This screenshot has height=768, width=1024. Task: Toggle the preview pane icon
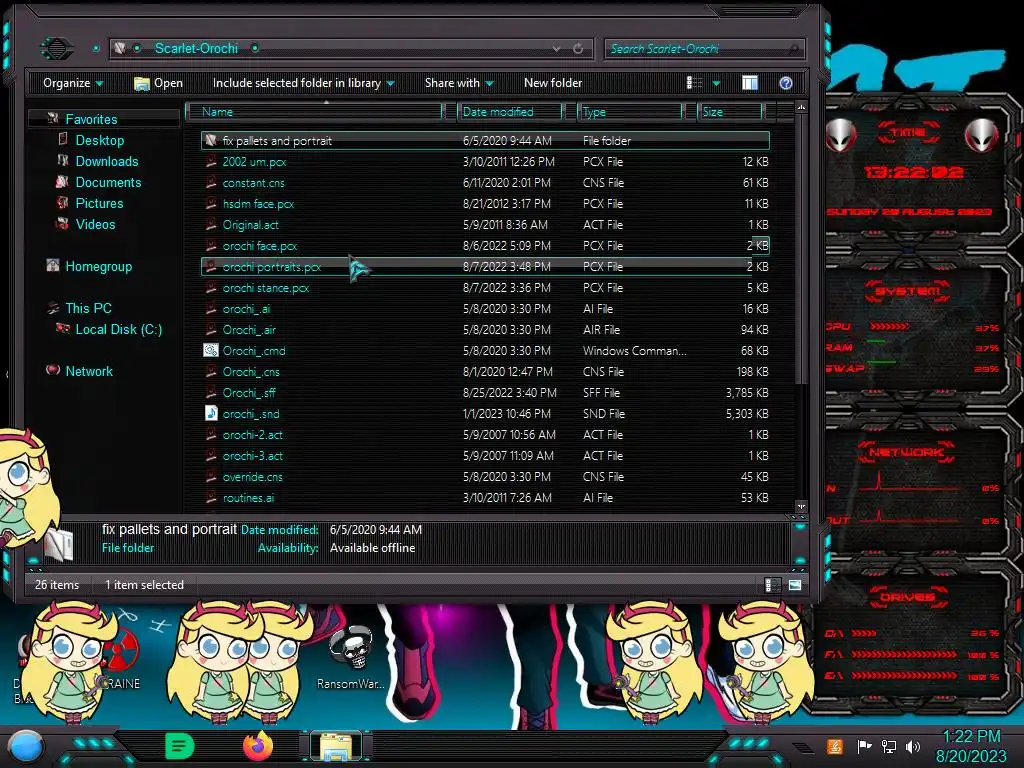[x=750, y=83]
